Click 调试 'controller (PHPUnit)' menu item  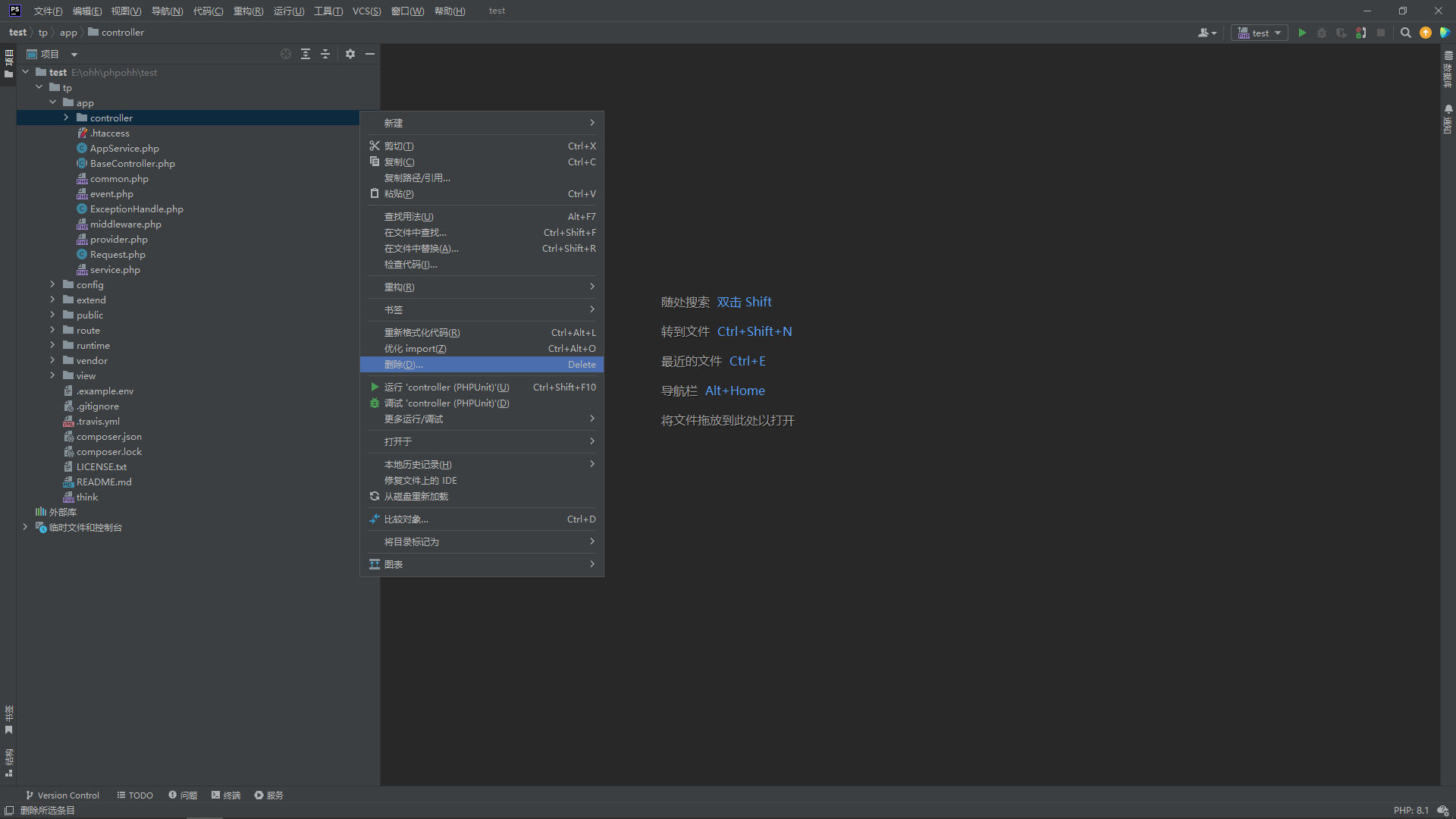(x=482, y=403)
